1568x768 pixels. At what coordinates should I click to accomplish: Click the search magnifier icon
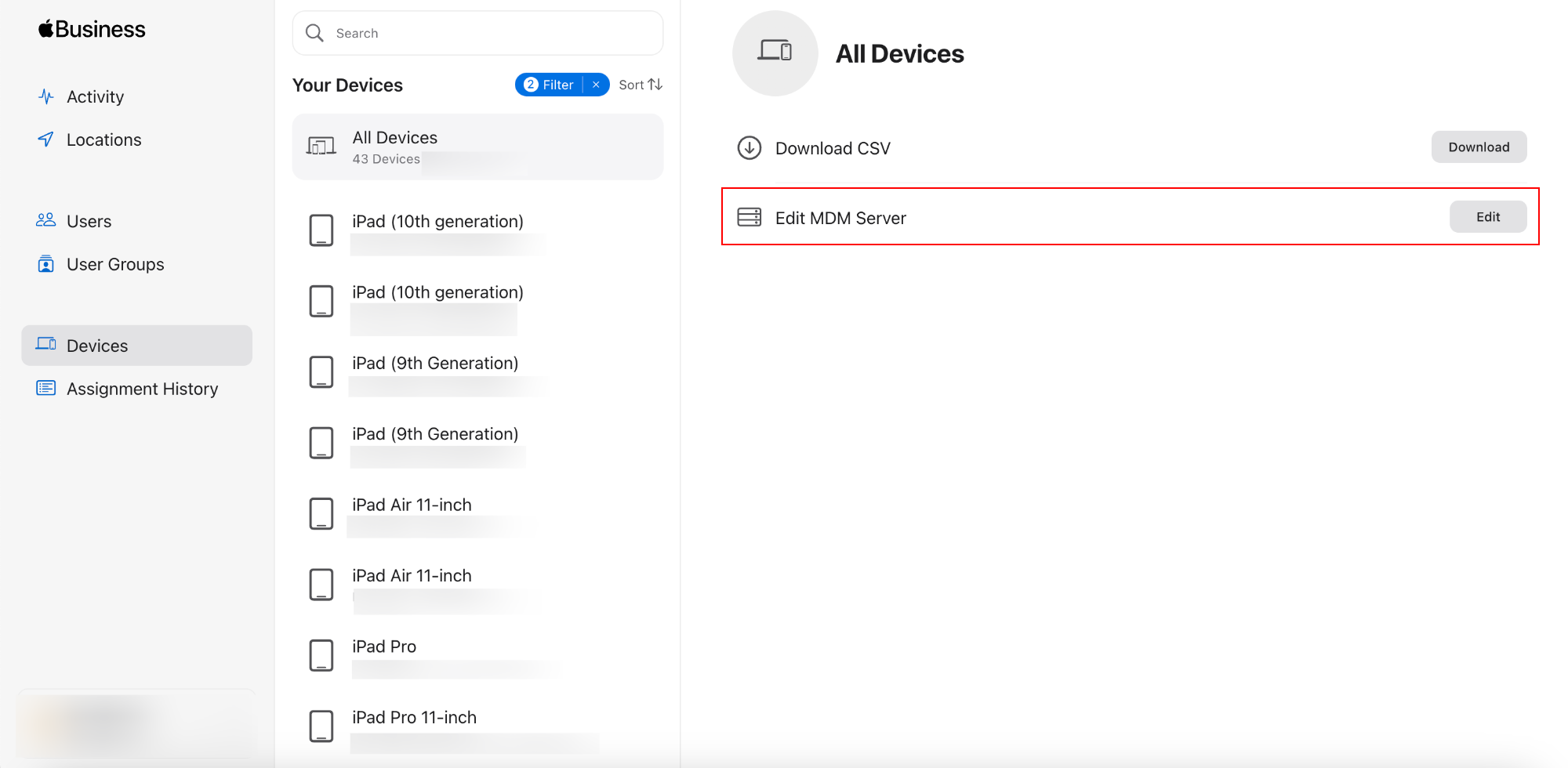(x=314, y=33)
